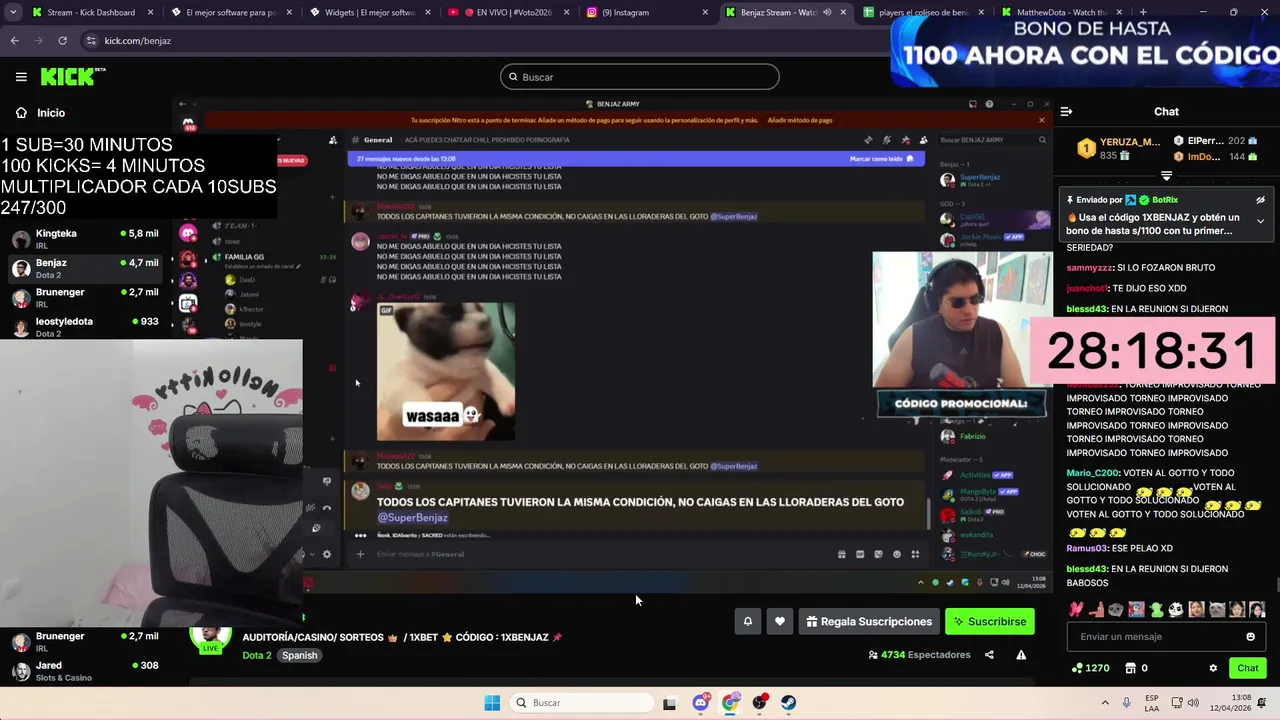The width and height of the screenshot is (1280, 720).
Task: Click the Suscribirse button
Action: (x=989, y=621)
